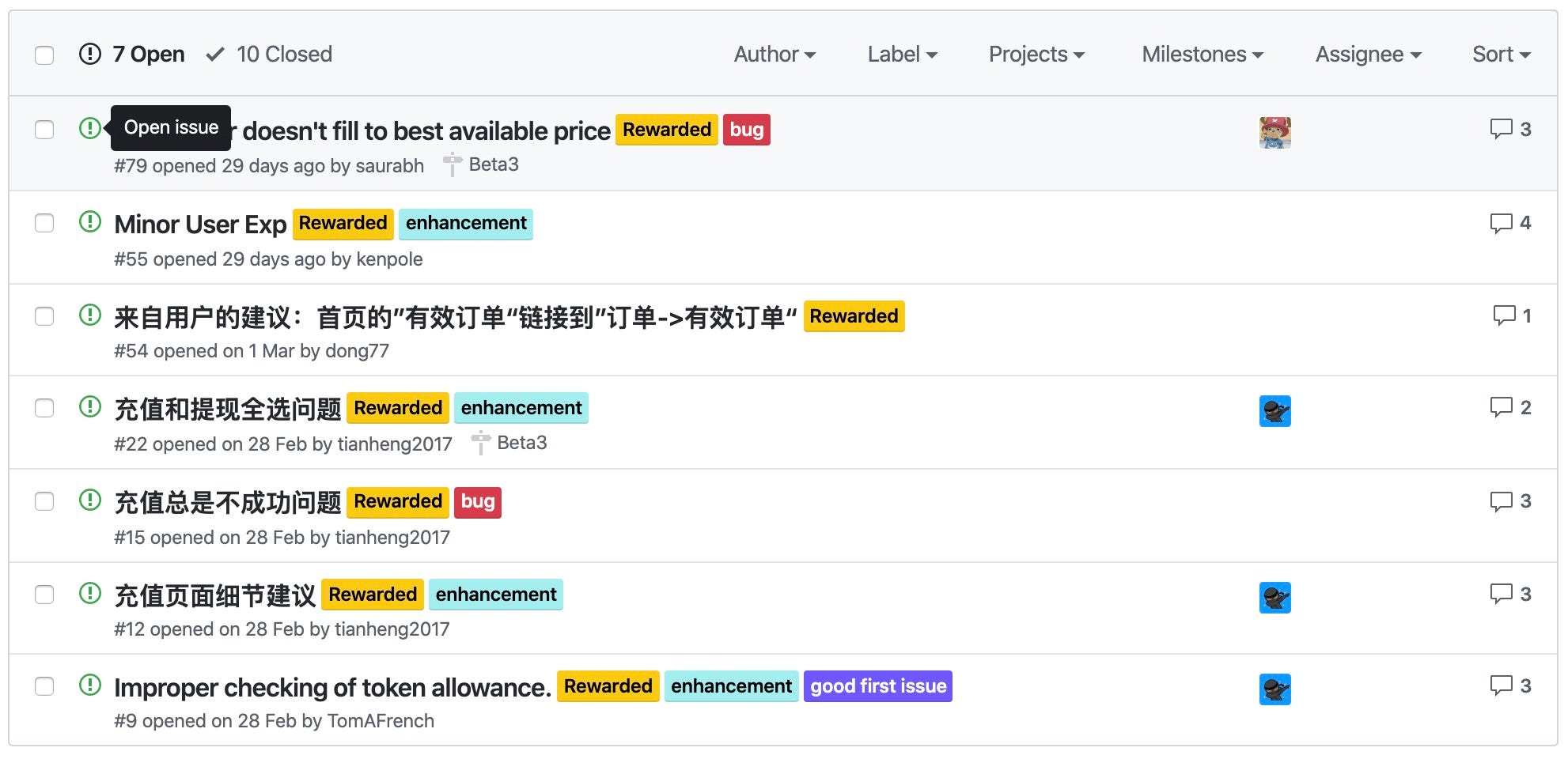The image size is (1568, 759).
Task: Click assignee avatar on issue #79
Action: (x=1275, y=133)
